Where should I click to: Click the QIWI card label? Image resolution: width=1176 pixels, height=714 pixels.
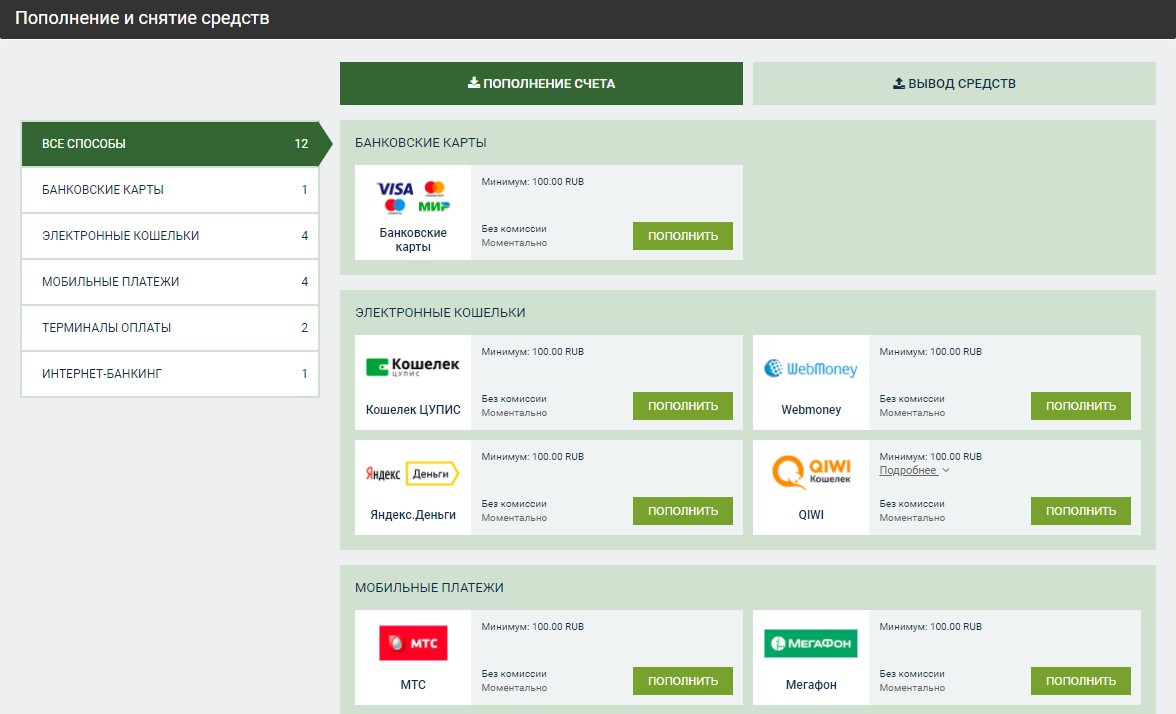[x=811, y=514]
